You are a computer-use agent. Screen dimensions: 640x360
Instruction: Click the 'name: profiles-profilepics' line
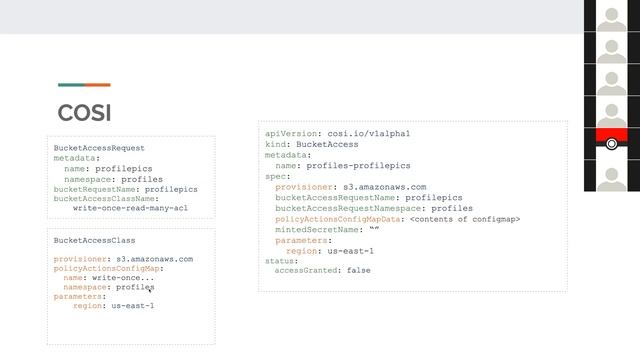tap(343, 166)
